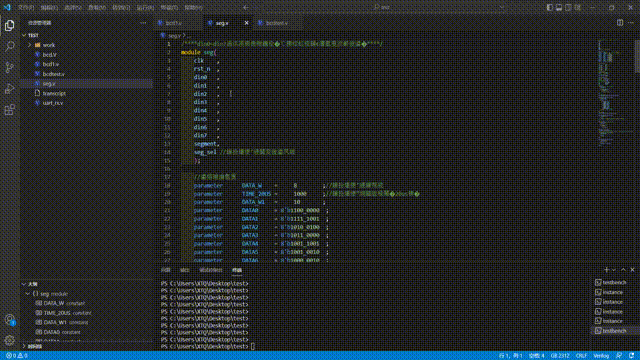Click the VS Code logo icon
The width and height of the screenshot is (640, 360).
(x=7, y=7)
